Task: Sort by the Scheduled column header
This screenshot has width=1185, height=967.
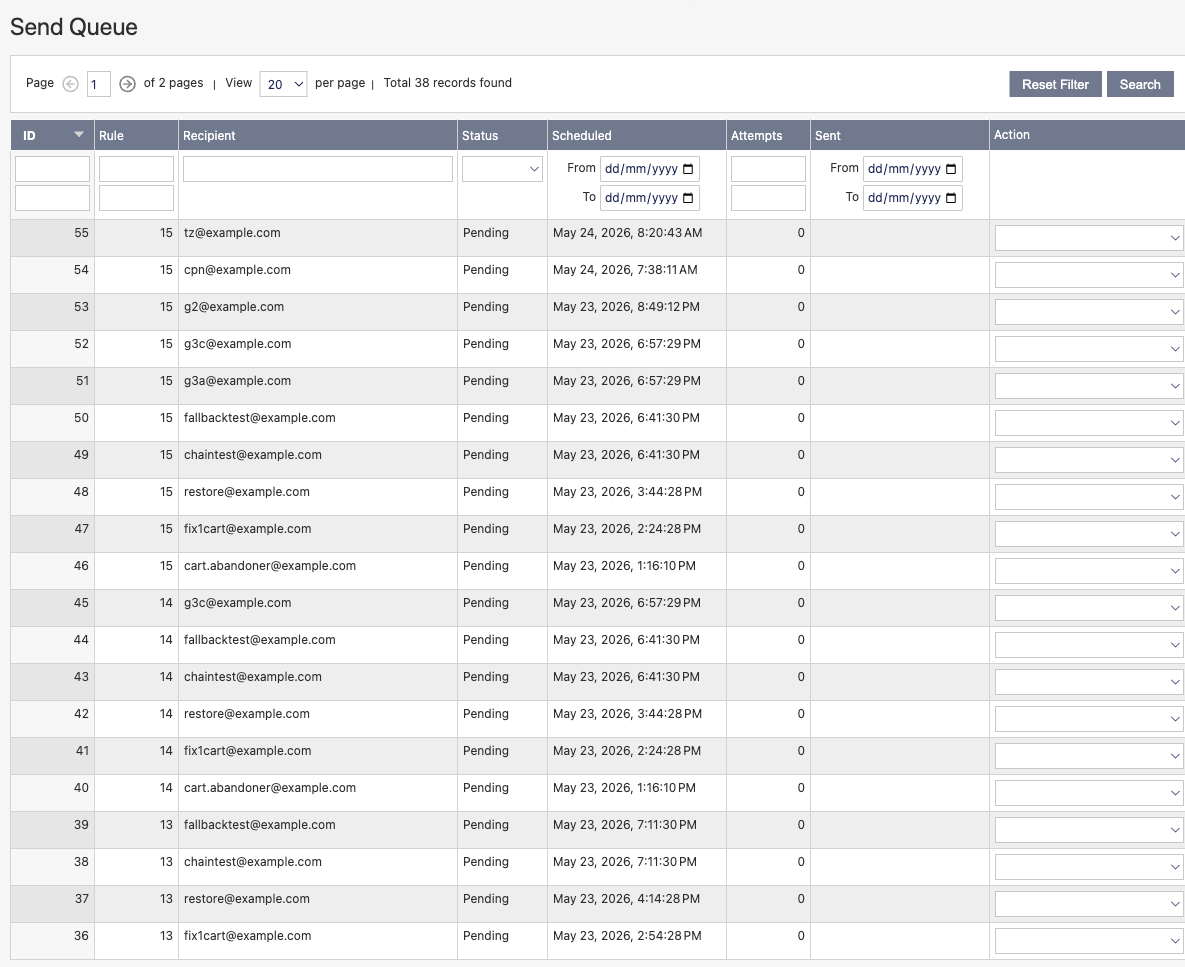Action: pos(636,135)
